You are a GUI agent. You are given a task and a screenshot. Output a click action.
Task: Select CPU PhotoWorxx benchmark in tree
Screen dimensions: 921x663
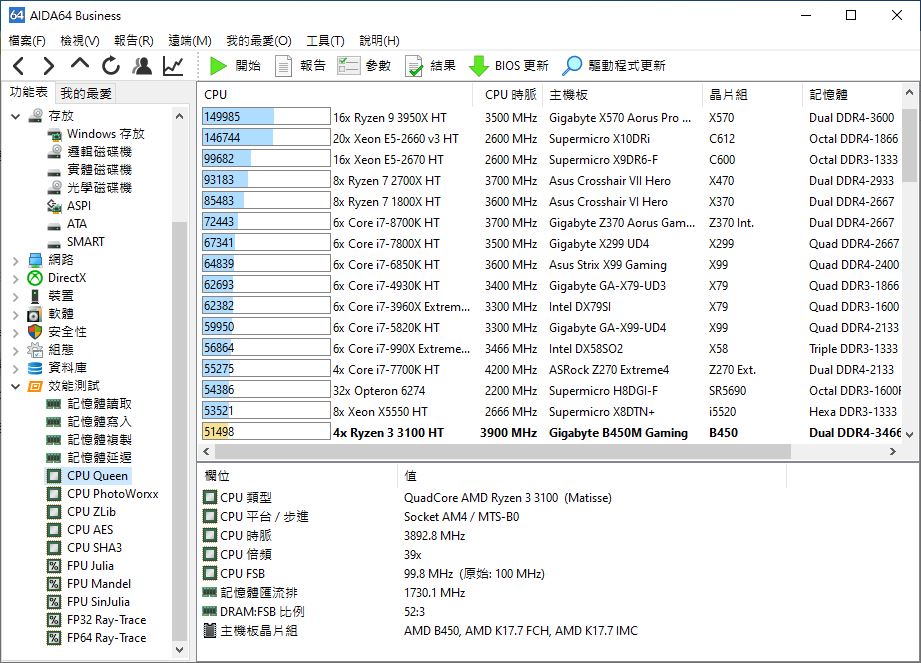pyautogui.click(x=112, y=494)
